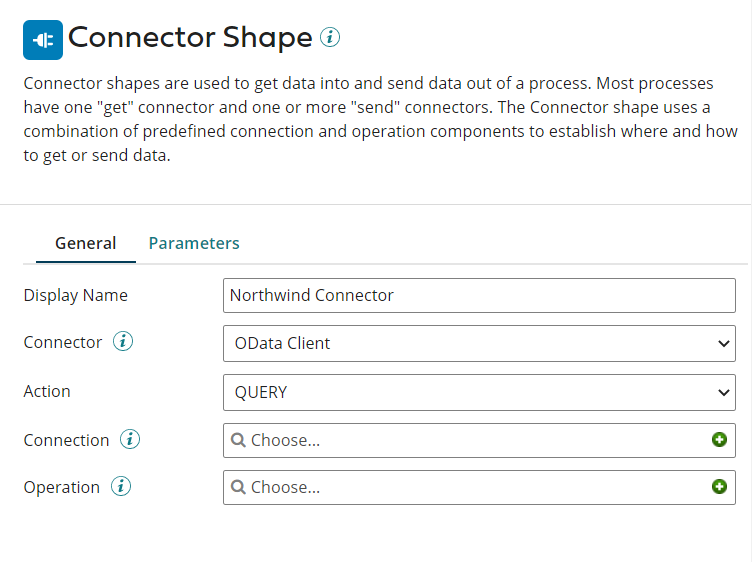Viewport: 752px width, 562px height.
Task: Expand the Action dropdown set to QUERY
Action: pyautogui.click(x=479, y=392)
